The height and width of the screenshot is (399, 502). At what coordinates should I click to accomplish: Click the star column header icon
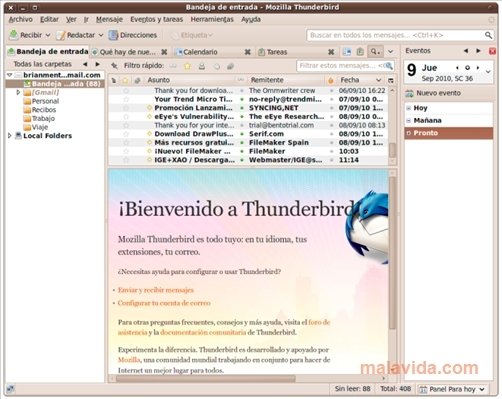tap(125, 80)
